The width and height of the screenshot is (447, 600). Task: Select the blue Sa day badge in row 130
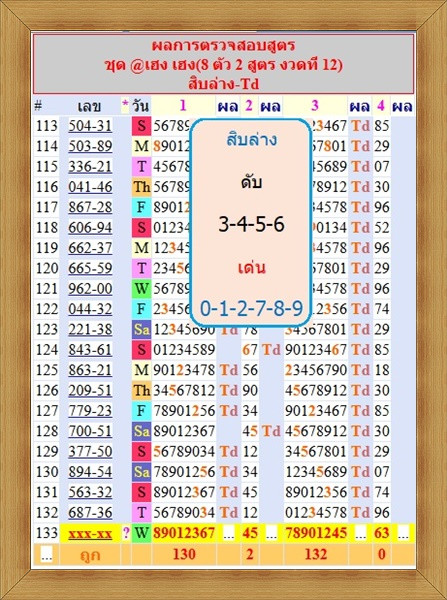[141, 472]
